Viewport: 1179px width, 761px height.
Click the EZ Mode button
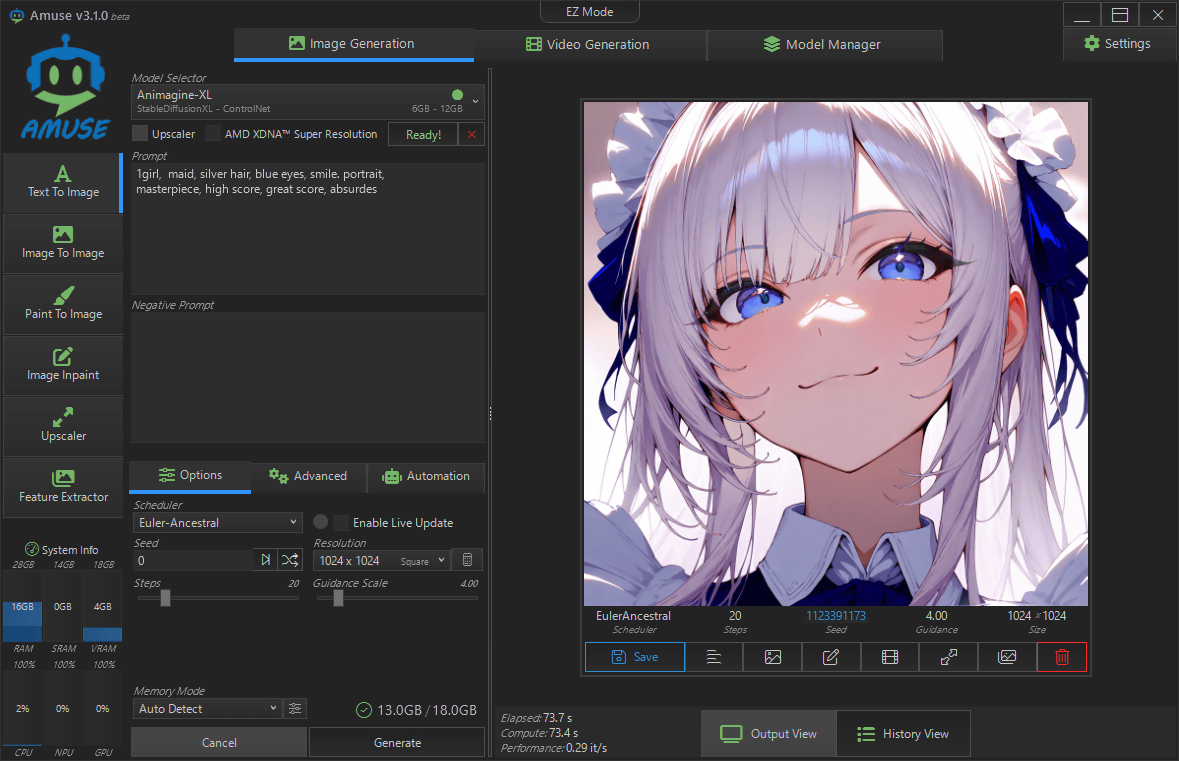point(590,12)
